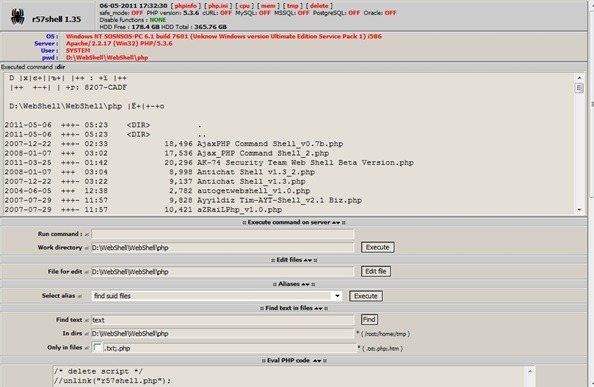This screenshot has height=387, width=594.
Task: Click the Find button
Action: pos(369,320)
